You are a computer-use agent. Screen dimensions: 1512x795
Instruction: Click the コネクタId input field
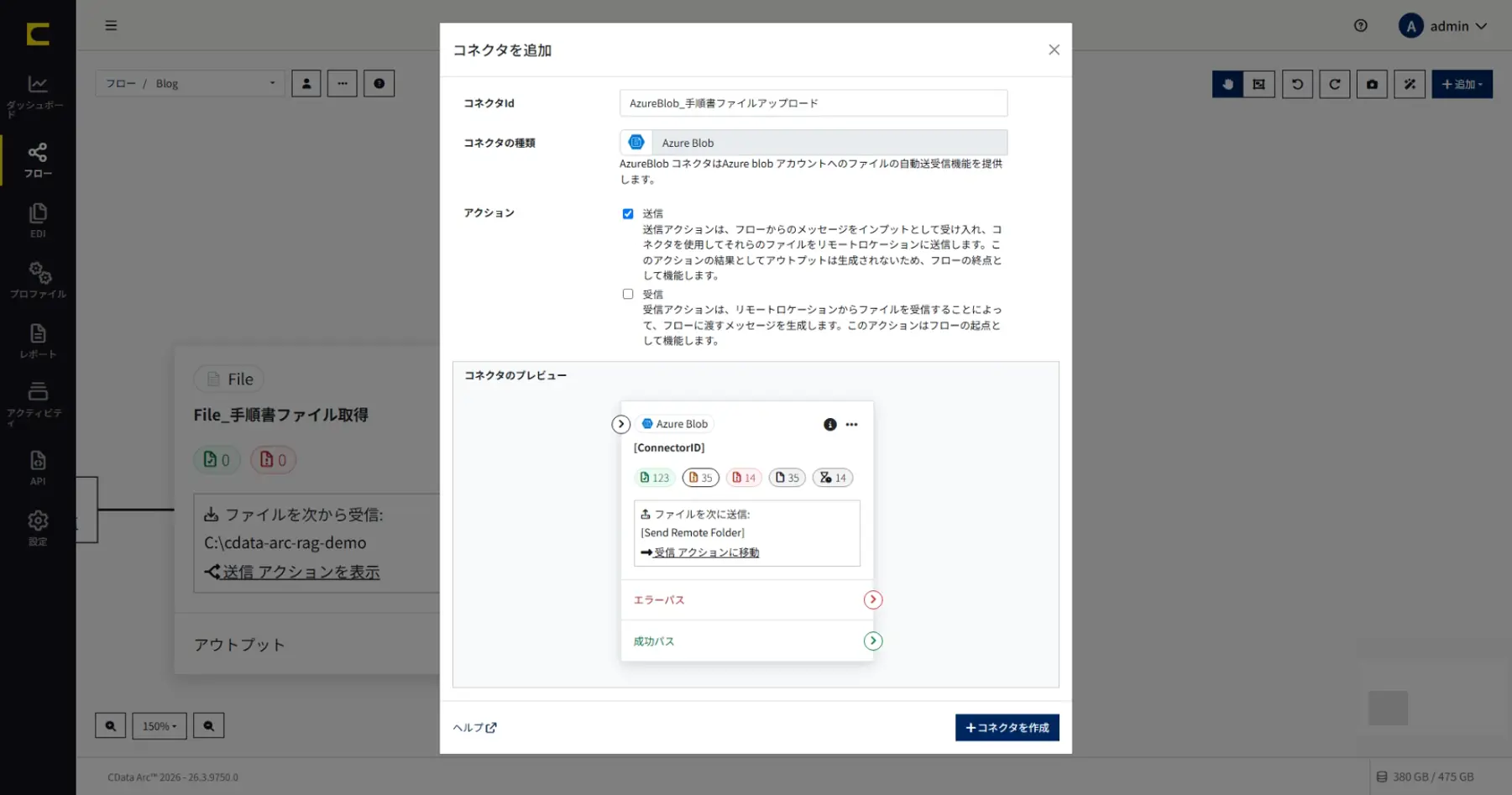813,103
